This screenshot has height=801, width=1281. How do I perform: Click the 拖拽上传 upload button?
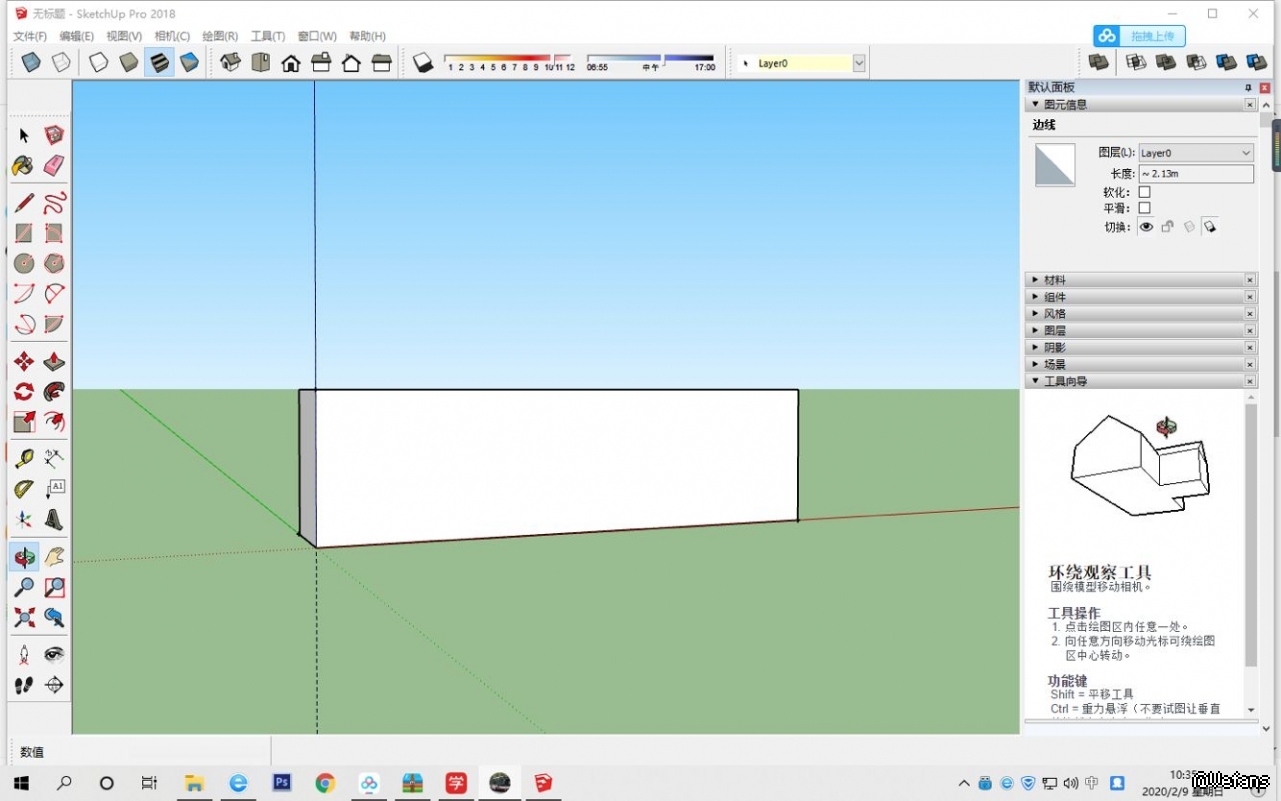[1140, 36]
